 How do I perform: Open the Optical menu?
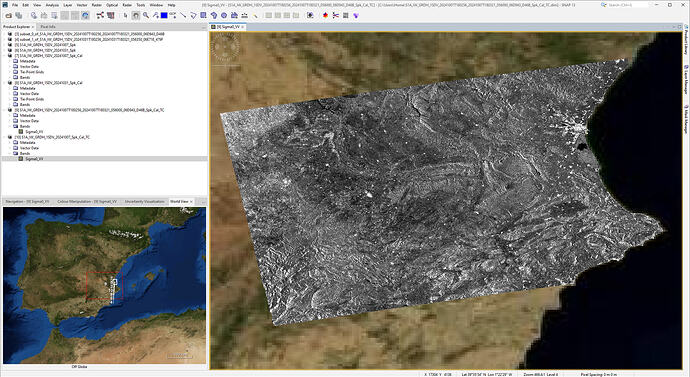pyautogui.click(x=112, y=5)
